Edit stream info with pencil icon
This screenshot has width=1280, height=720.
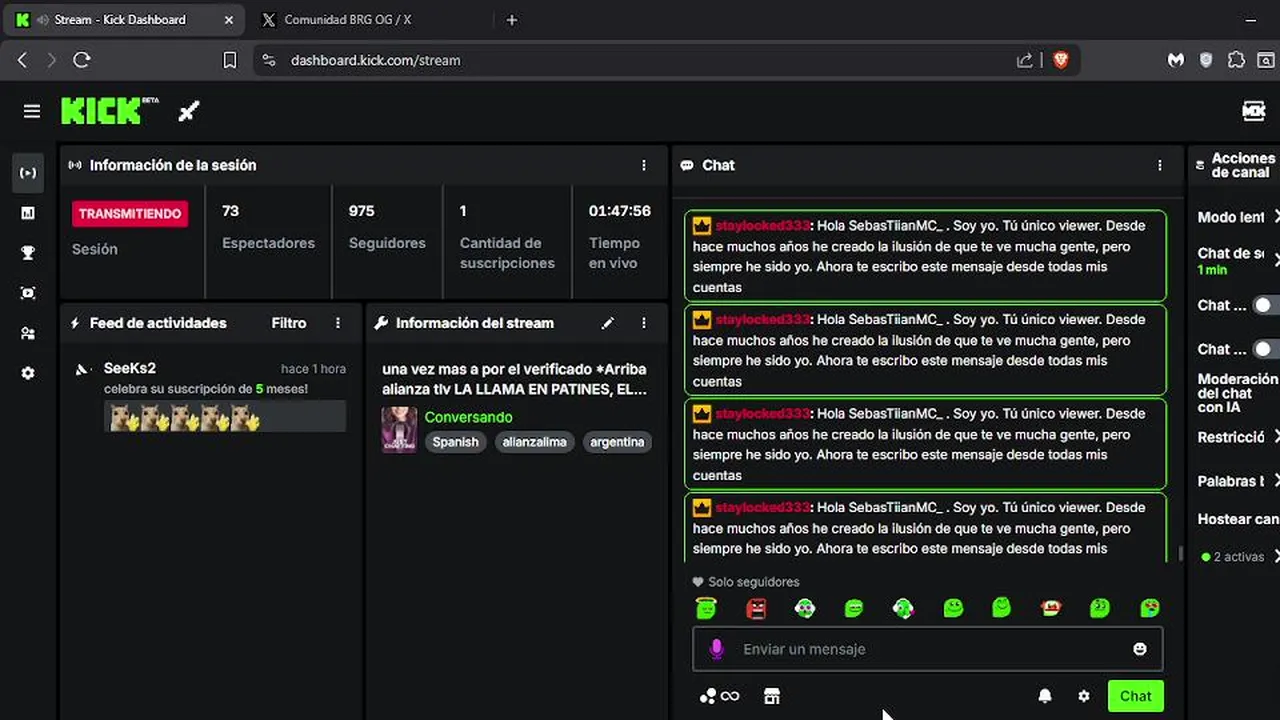(x=607, y=323)
